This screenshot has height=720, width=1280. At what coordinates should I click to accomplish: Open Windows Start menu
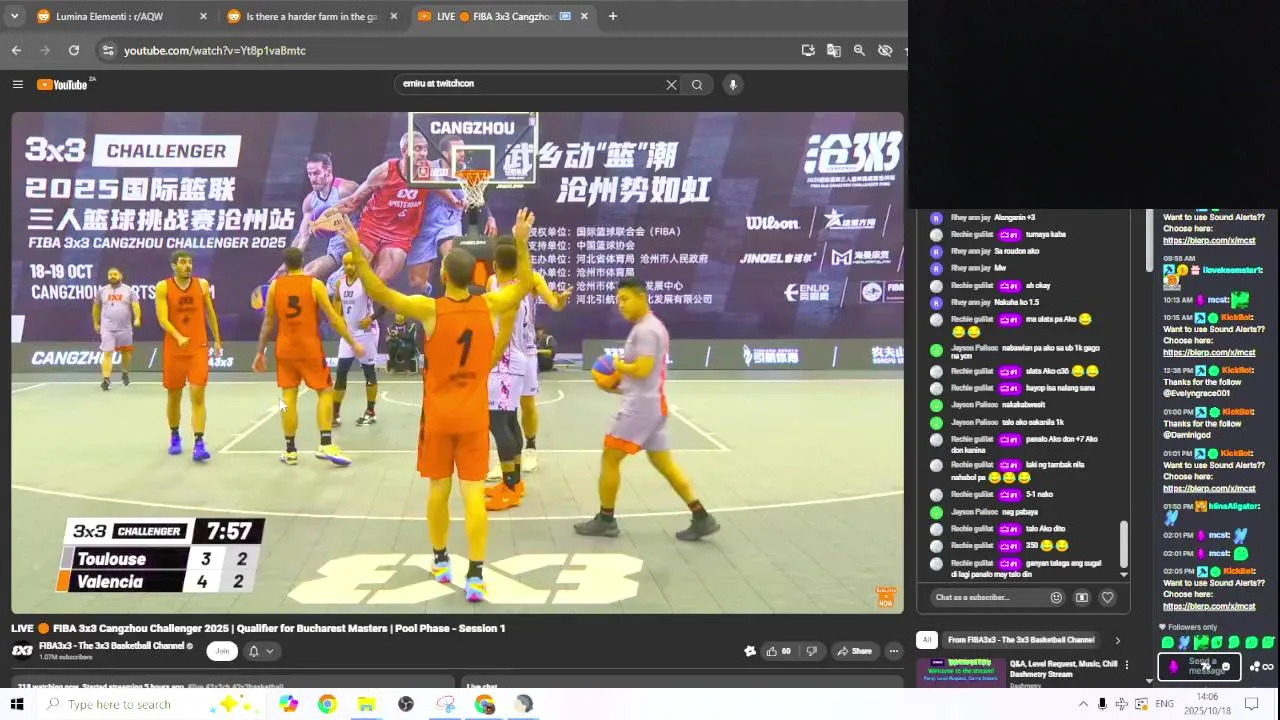[17, 704]
